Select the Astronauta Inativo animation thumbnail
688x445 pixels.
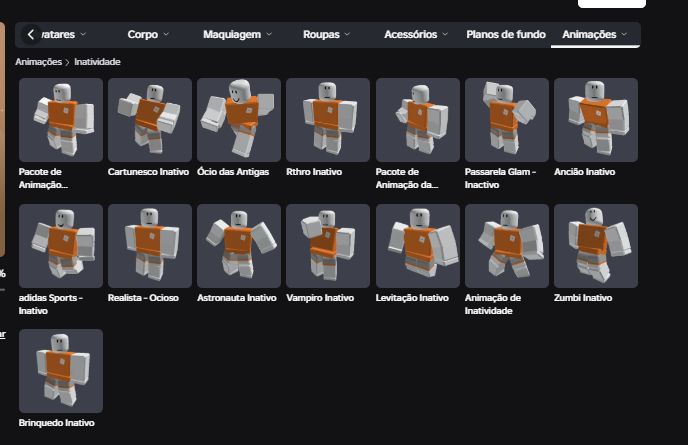pyautogui.click(x=239, y=246)
